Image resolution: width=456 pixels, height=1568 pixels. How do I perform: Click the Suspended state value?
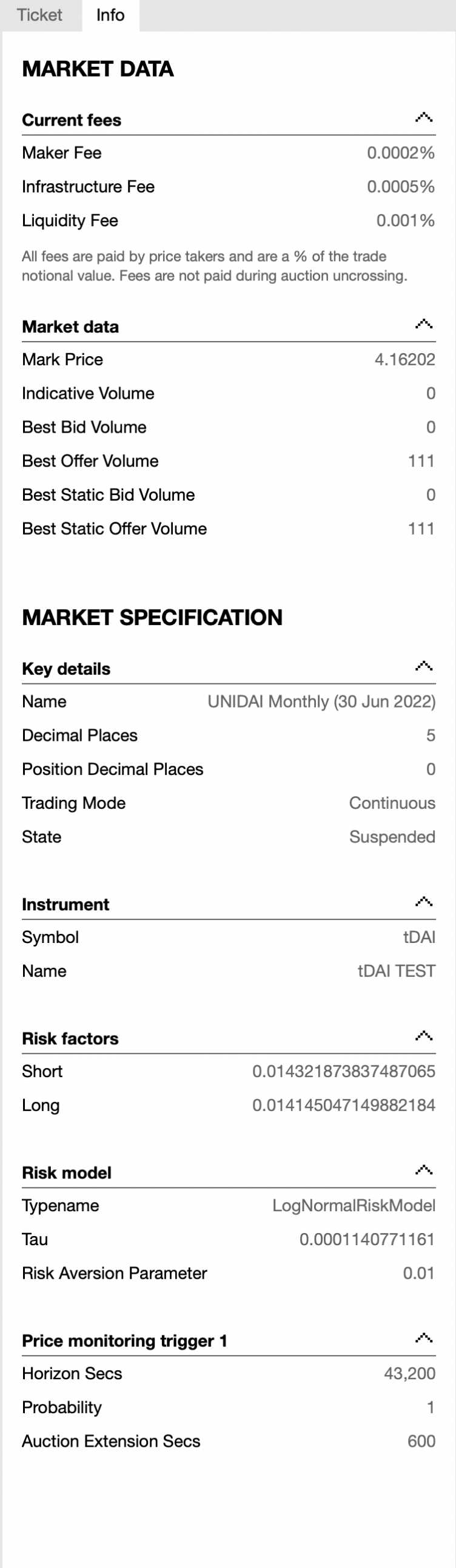coord(392,836)
